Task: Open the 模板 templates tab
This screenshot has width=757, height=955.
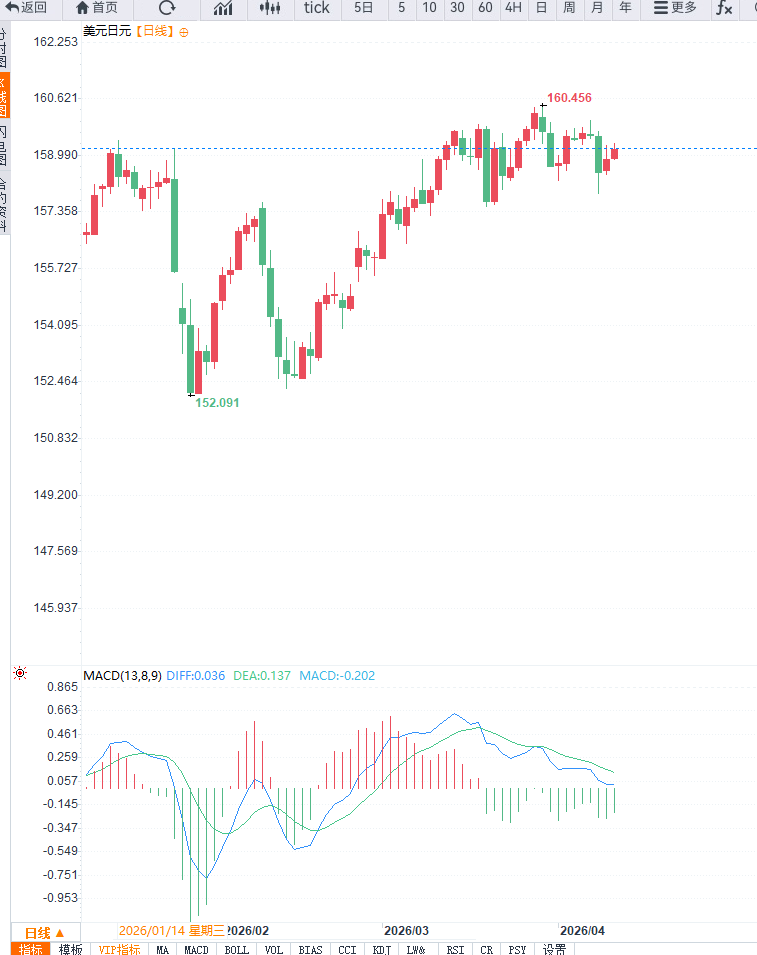Action: pos(71,949)
